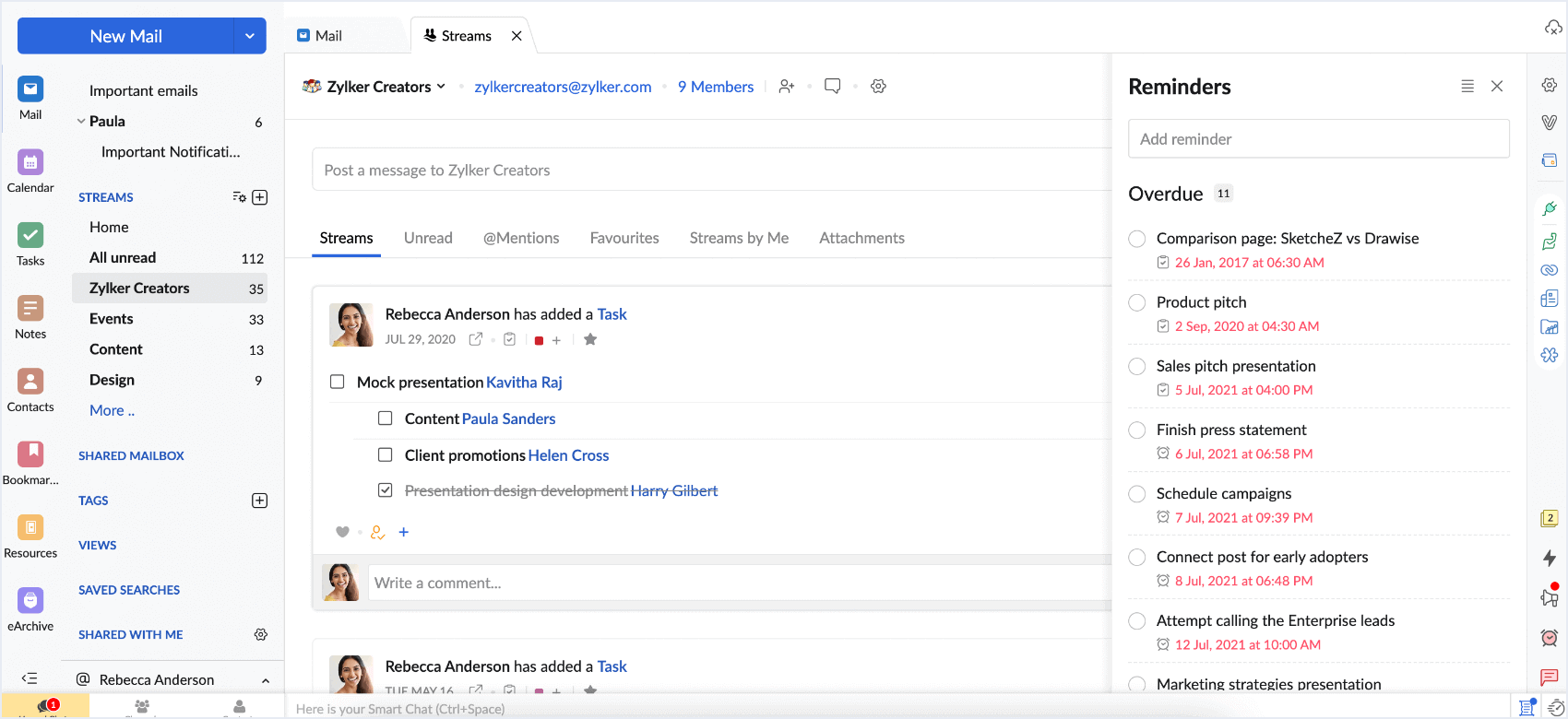This screenshot has width=1568, height=719.
Task: Close the Reminders panel
Action: (1497, 86)
